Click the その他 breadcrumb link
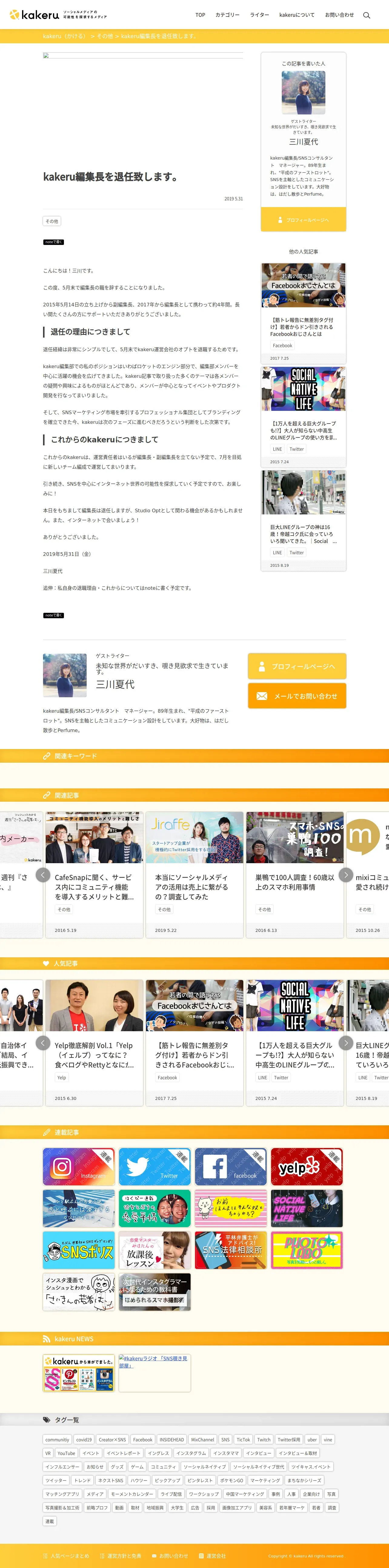 click(105, 37)
